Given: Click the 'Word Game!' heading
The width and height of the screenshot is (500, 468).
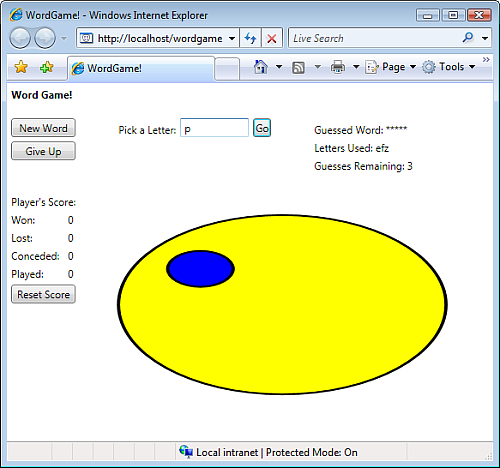Looking at the screenshot, I should click(x=42, y=95).
